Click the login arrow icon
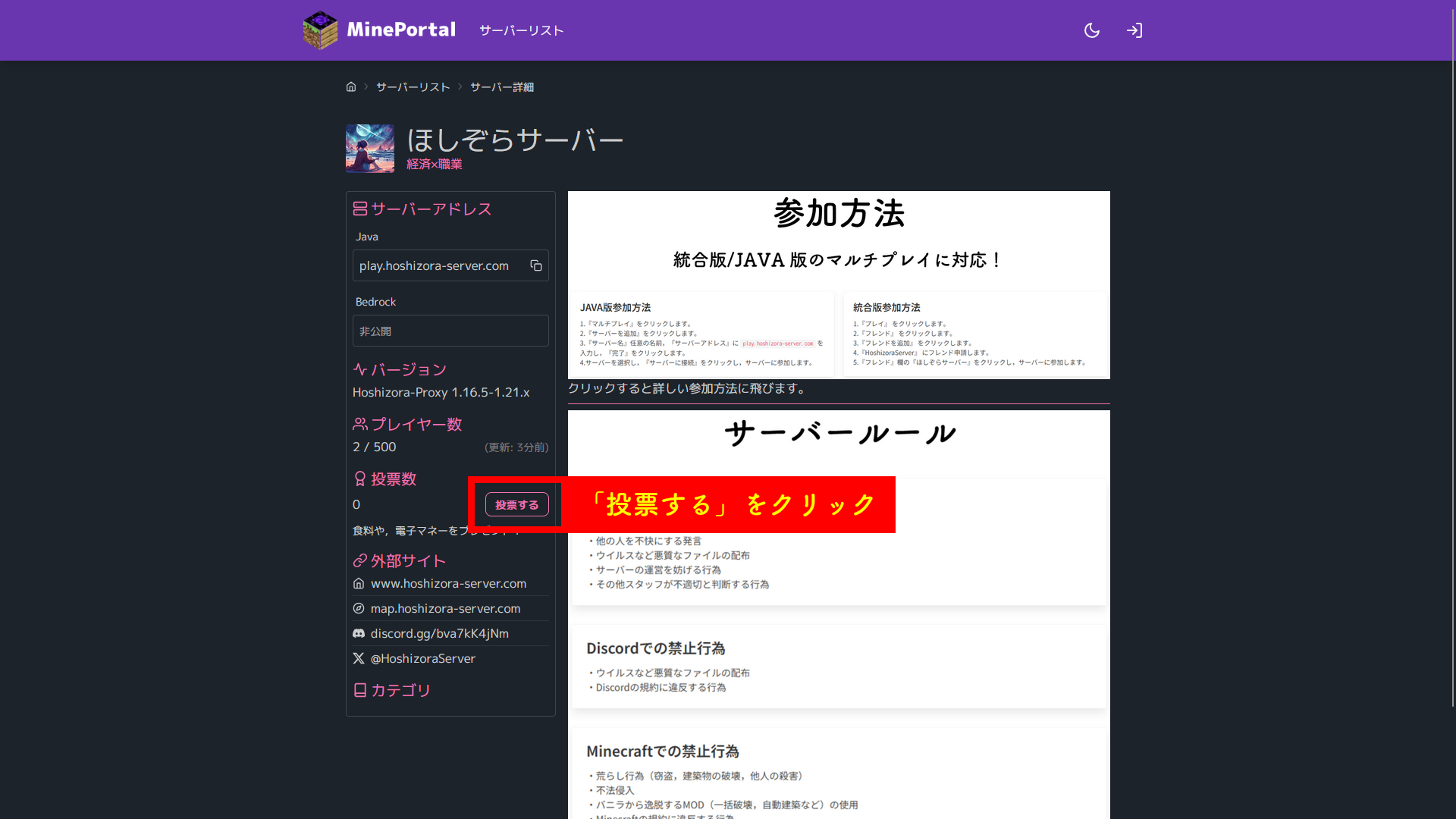Viewport: 1456px width, 819px height. 1134,30
